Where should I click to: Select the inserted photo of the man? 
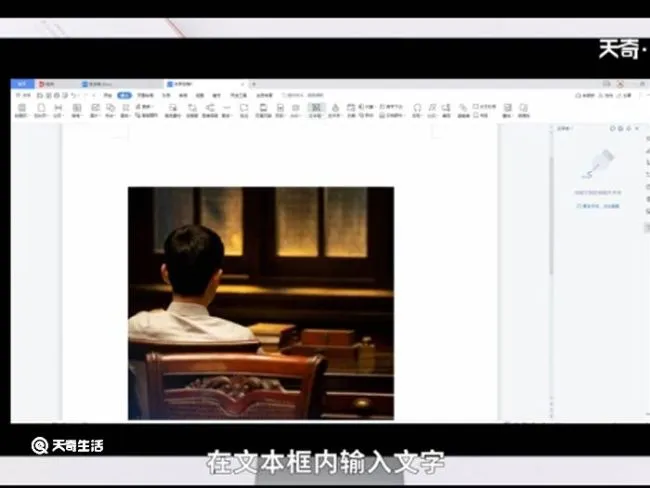pyautogui.click(x=261, y=303)
